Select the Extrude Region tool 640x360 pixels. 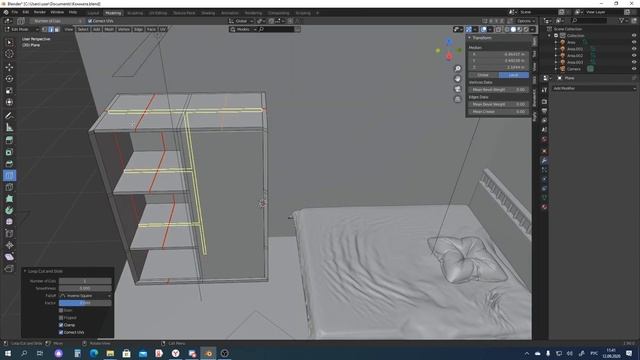[9, 140]
